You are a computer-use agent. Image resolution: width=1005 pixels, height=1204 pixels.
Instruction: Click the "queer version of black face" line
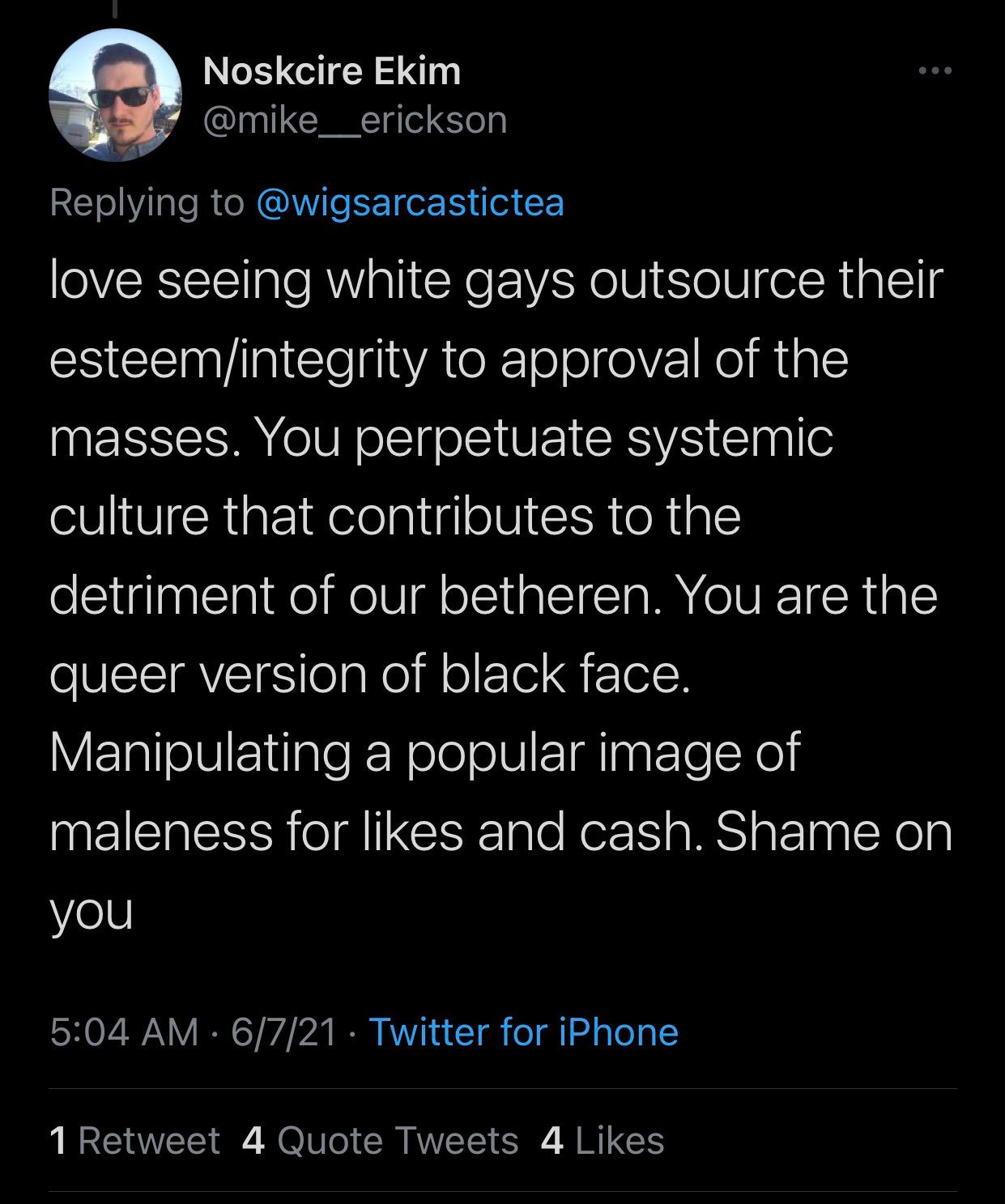coord(369,674)
